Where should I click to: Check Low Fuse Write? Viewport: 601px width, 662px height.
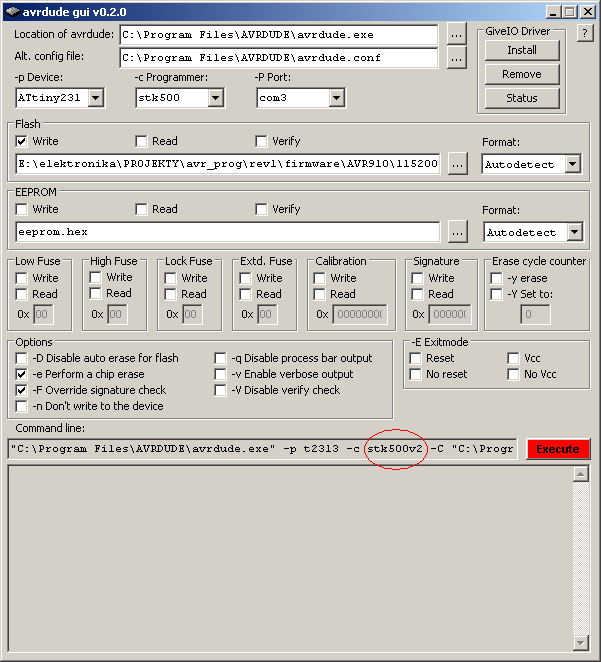point(21,278)
